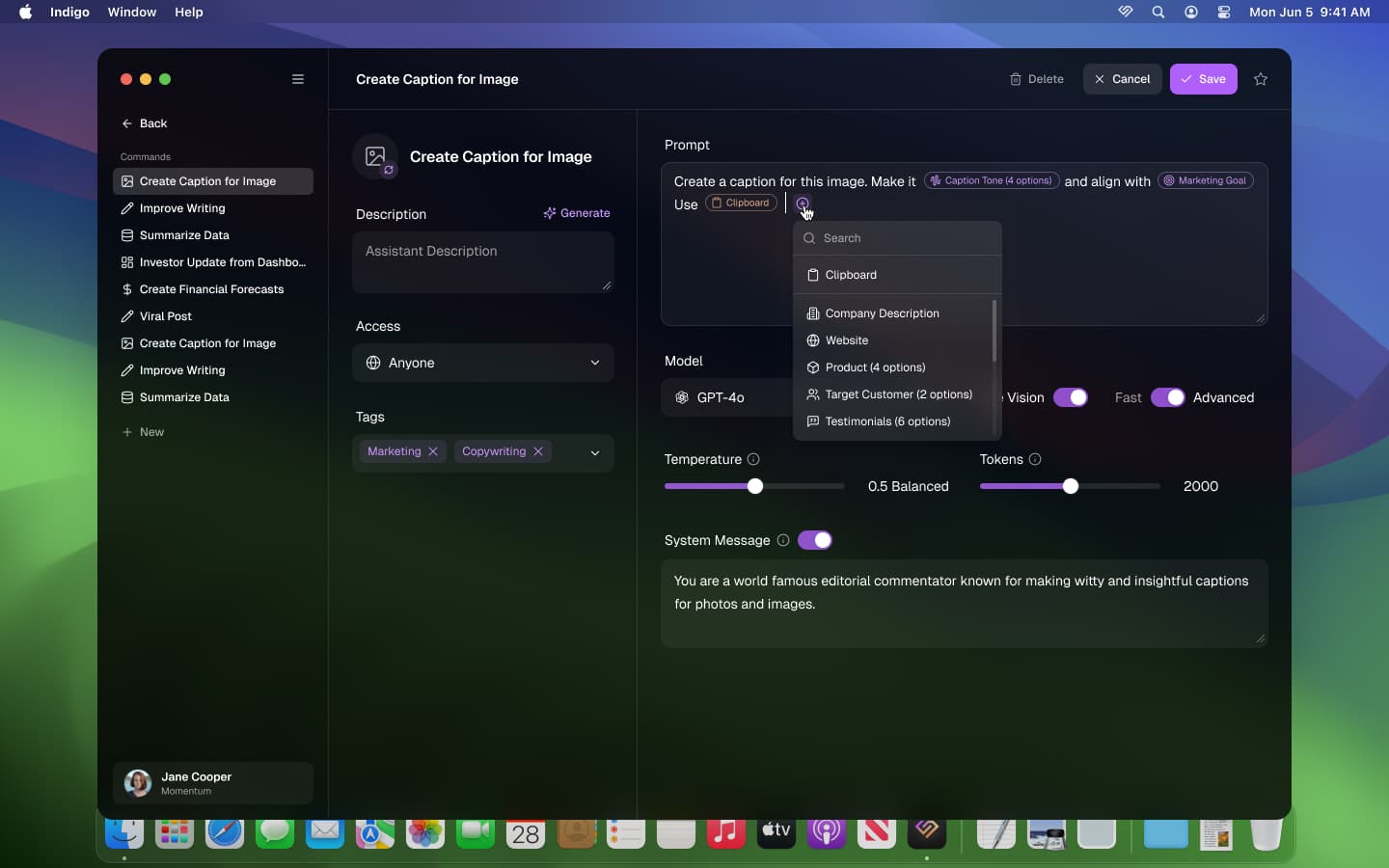Click the GPT-4o model icon
Viewport: 1389px width, 868px height.
681,397
